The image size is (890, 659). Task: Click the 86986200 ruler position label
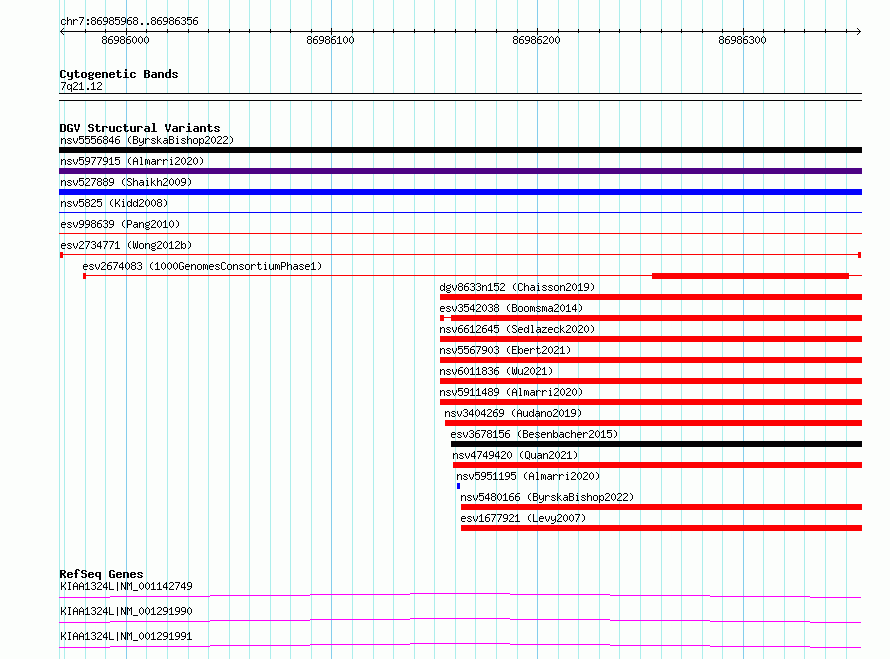click(536, 40)
